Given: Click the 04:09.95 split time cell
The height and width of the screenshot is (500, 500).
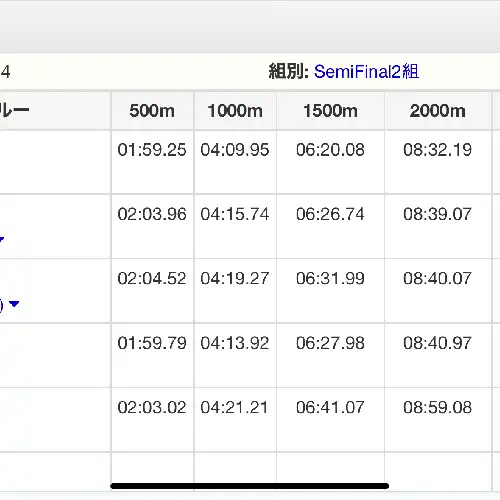Looking at the screenshot, I should 235,150.
